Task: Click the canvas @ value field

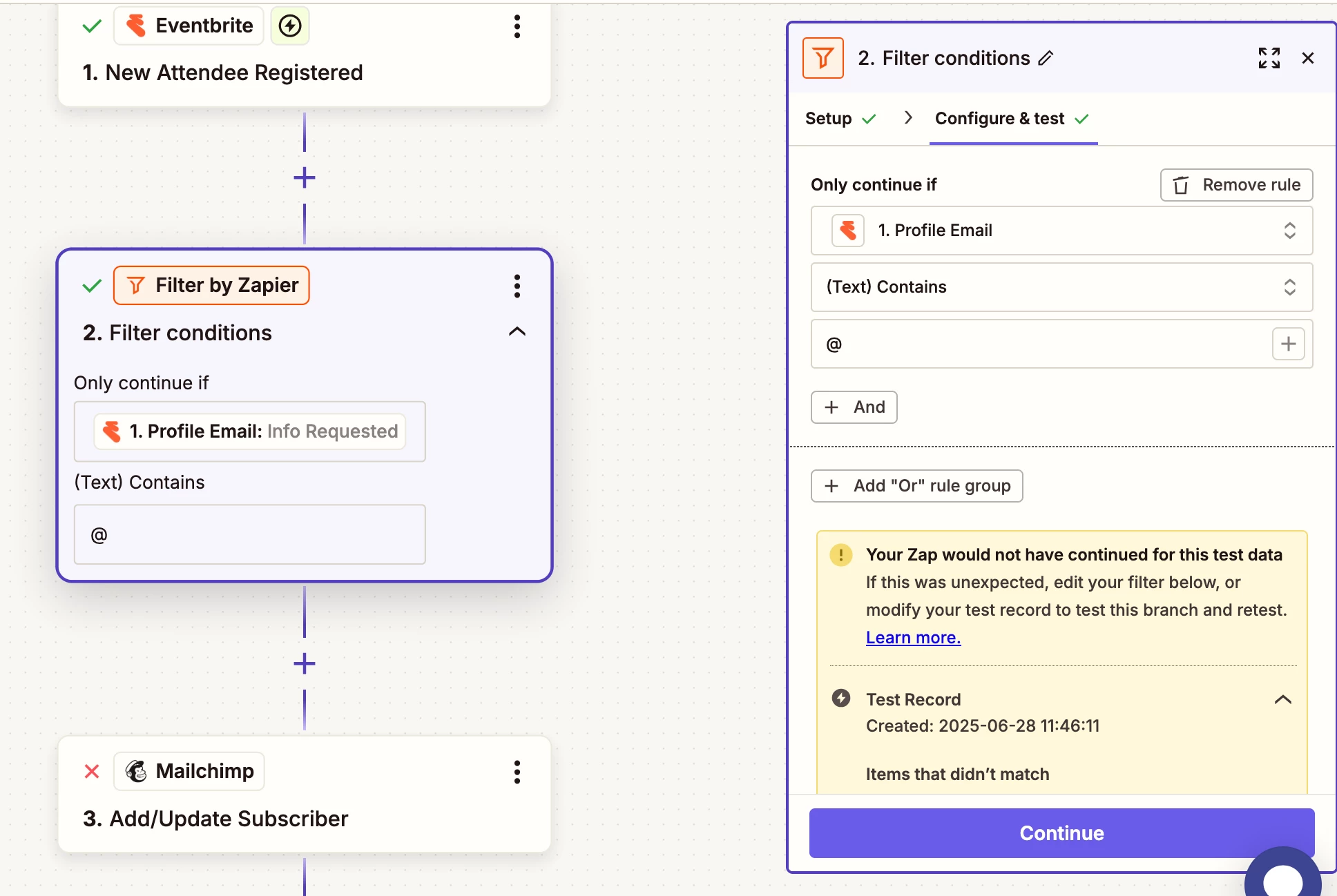Action: [250, 534]
